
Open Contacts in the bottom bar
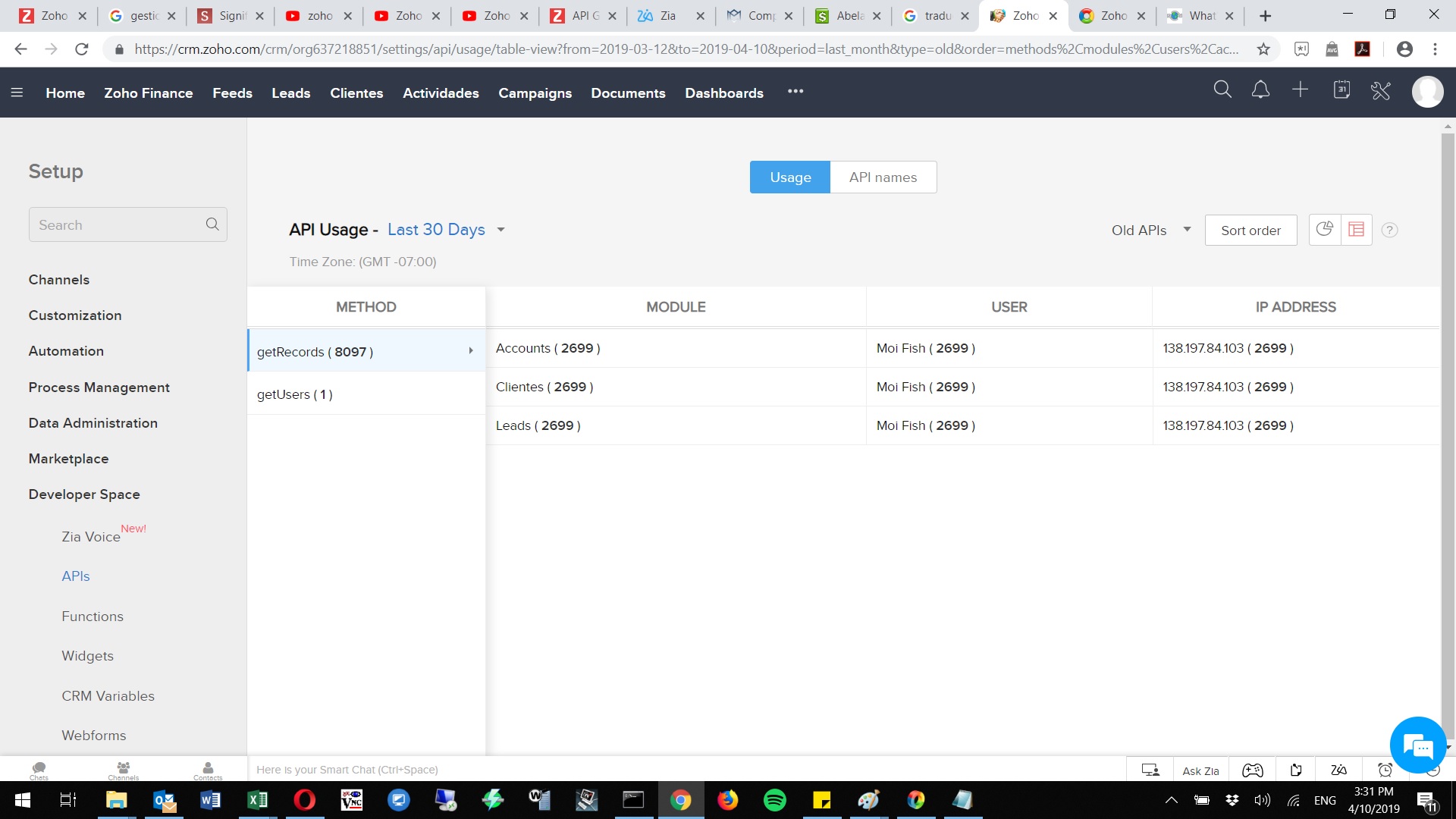(x=208, y=770)
